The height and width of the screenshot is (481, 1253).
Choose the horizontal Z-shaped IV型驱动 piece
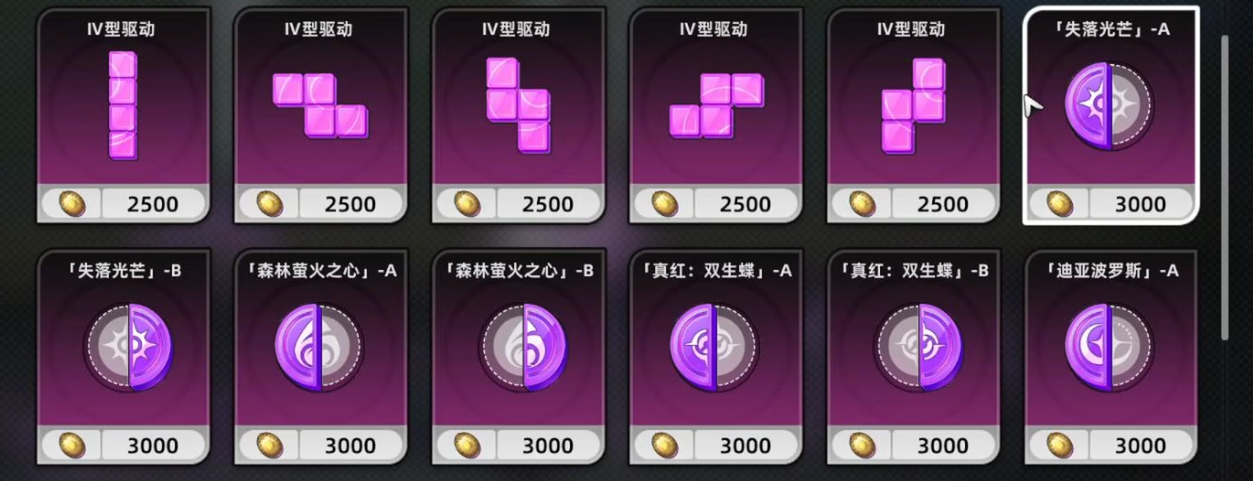click(320, 105)
